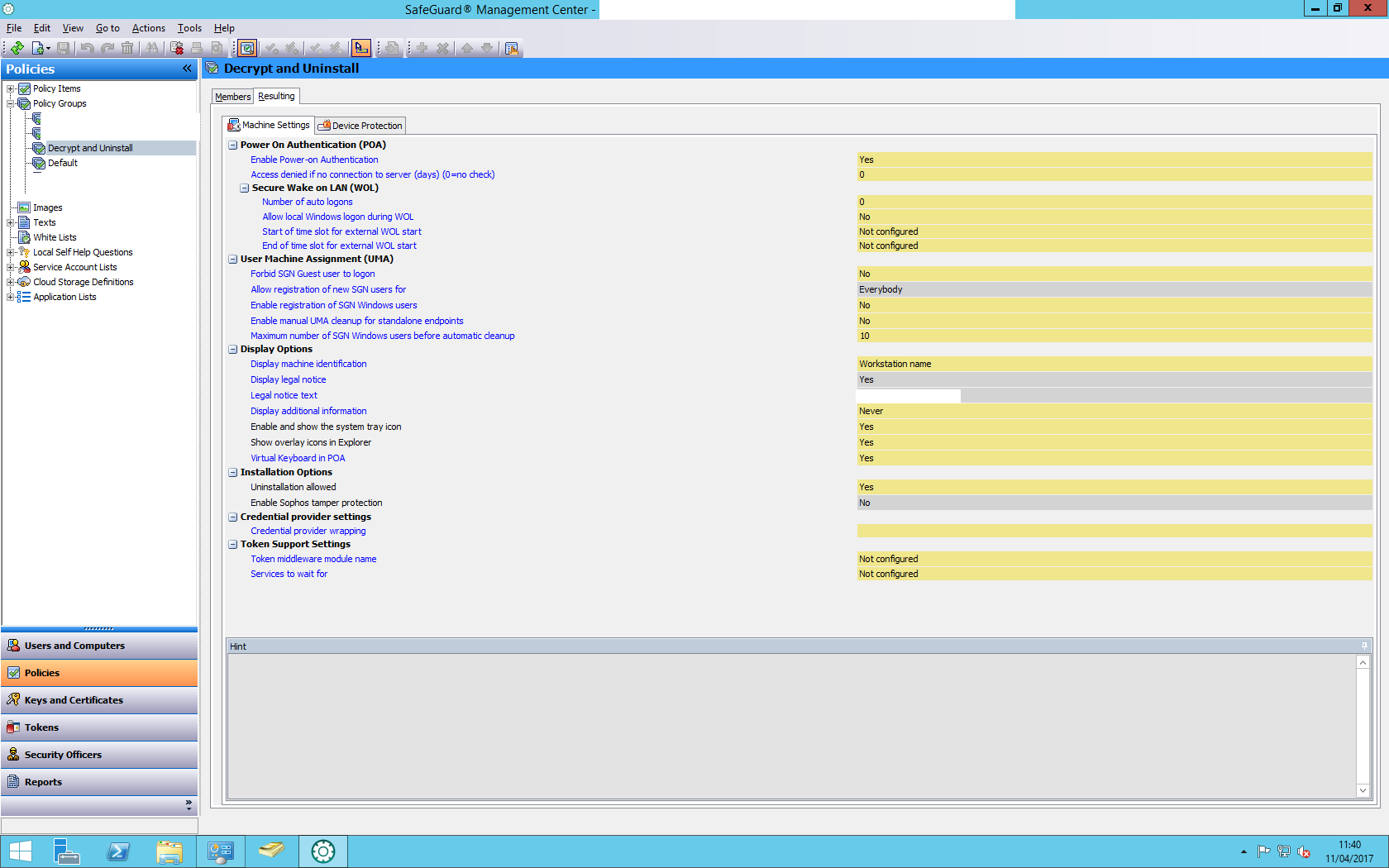Select the Machine Settings tab
Viewport: 1389px width, 868px height.
(x=270, y=125)
